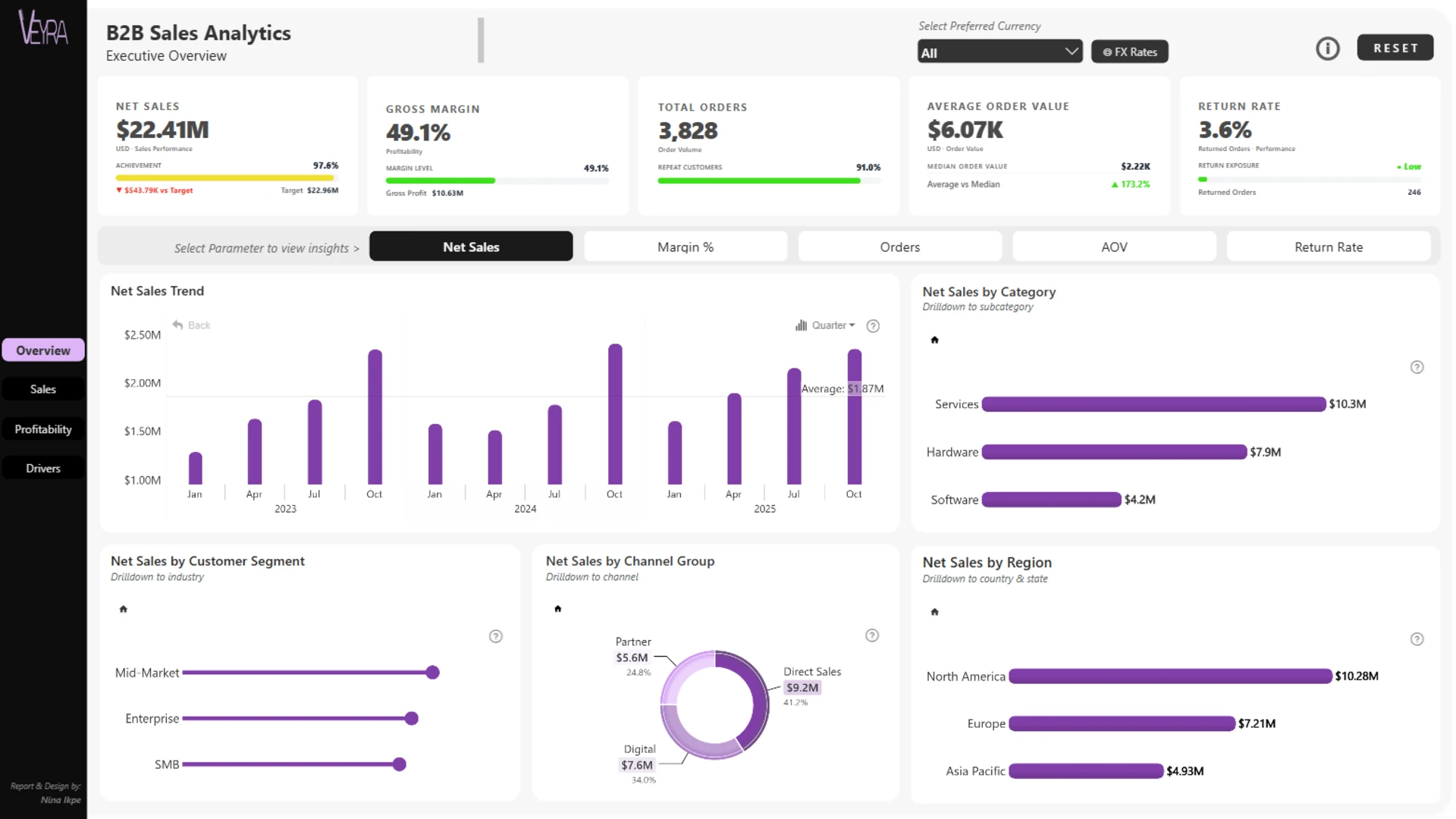Click the home icon in Customer Segment chart
This screenshot has height=819, width=1456.
(123, 609)
